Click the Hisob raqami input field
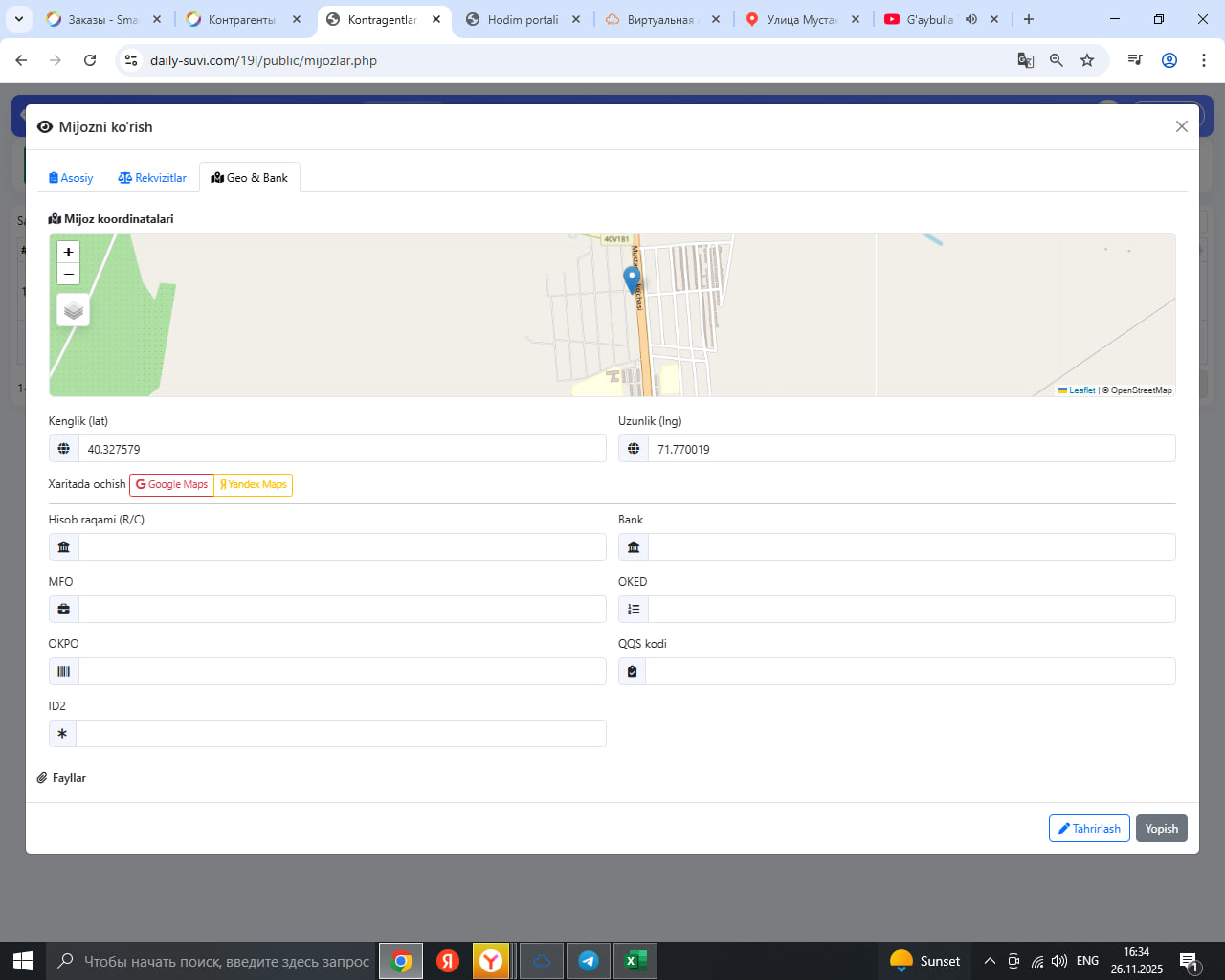The height and width of the screenshot is (980, 1225). pyautogui.click(x=342, y=547)
